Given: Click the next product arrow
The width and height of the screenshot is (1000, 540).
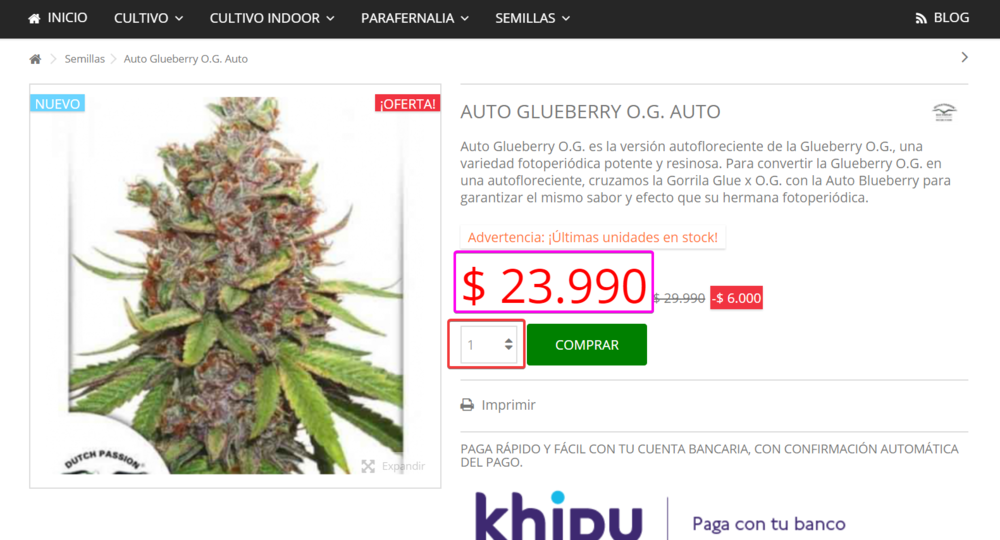Looking at the screenshot, I should click(x=964, y=57).
